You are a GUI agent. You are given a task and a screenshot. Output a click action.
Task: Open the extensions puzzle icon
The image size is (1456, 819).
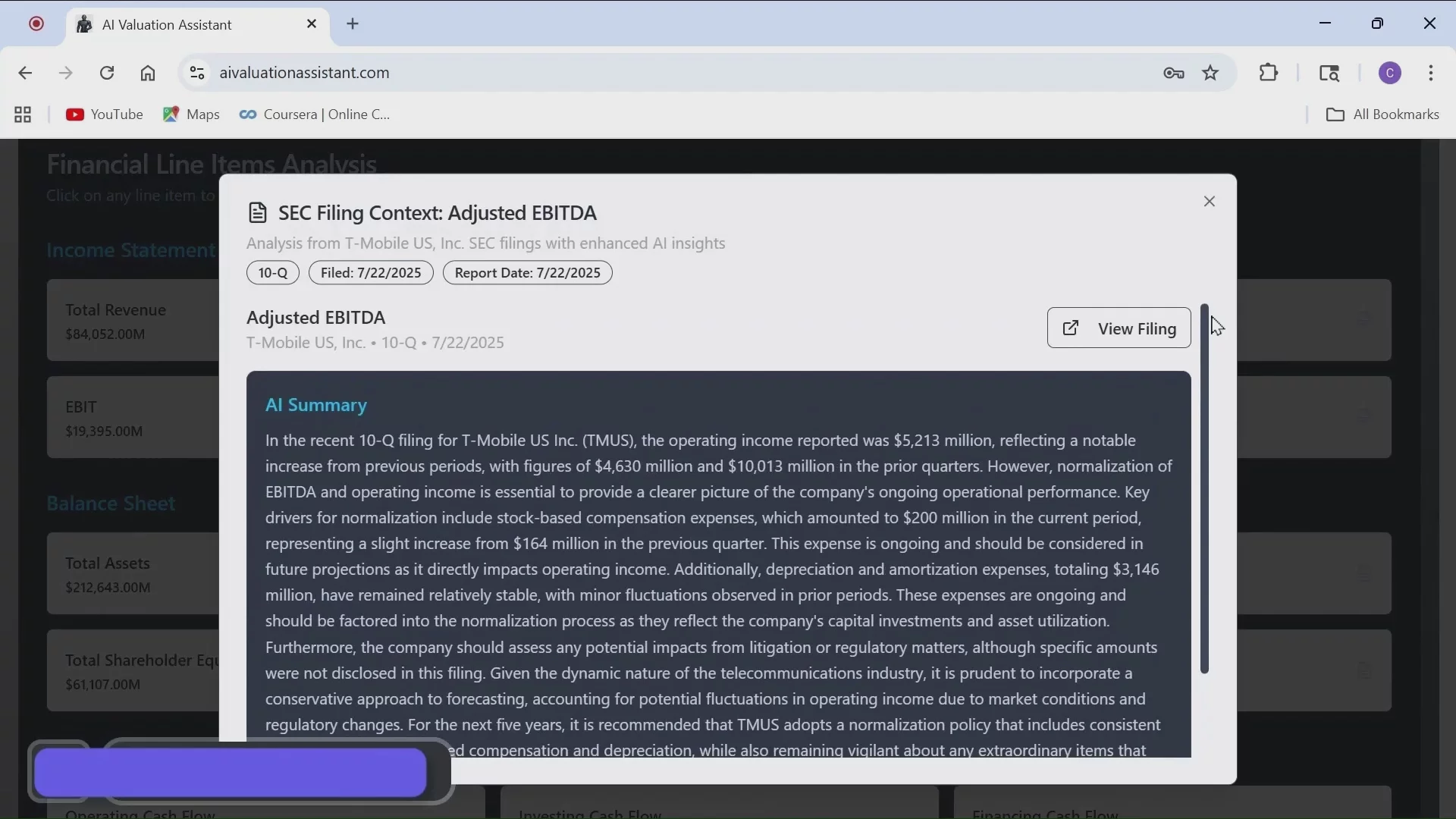click(1269, 73)
